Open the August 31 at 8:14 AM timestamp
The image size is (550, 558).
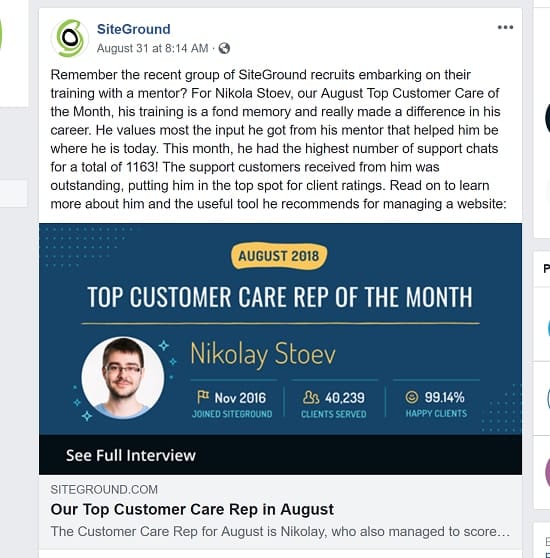(153, 48)
